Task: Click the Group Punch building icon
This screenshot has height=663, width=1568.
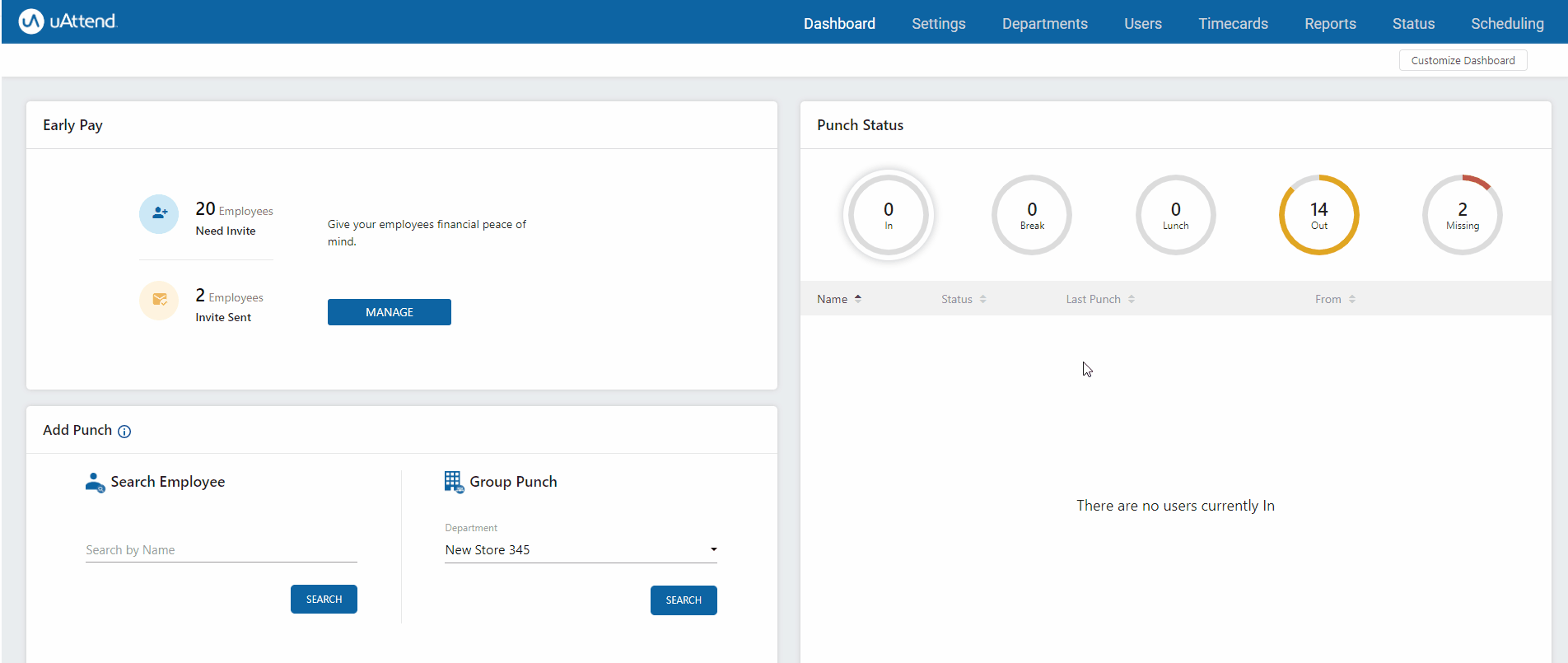Action: point(454,482)
